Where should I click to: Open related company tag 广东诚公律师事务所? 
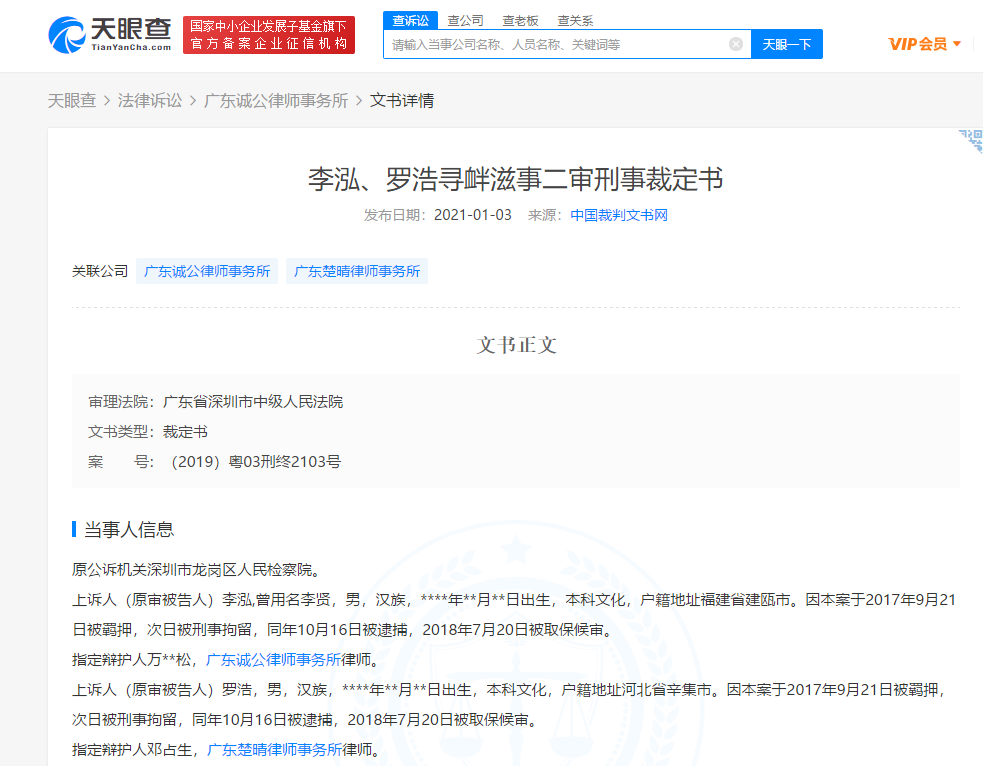tap(207, 271)
